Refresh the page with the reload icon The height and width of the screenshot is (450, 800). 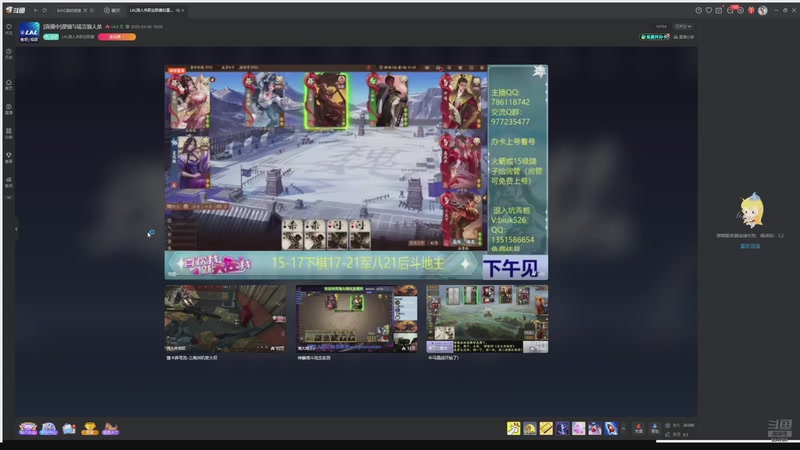tap(45, 10)
